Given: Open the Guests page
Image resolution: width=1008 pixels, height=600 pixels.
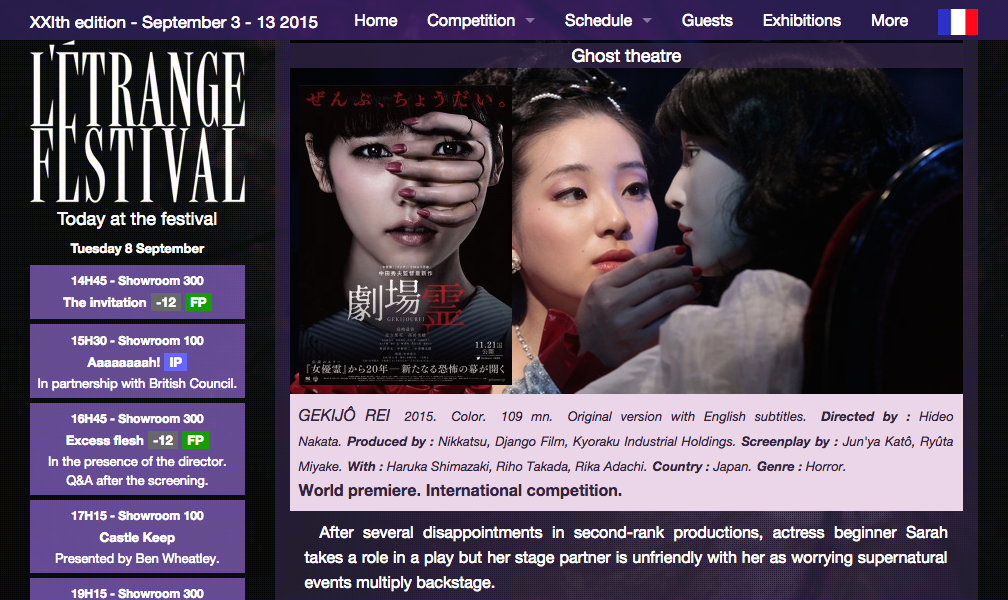Looking at the screenshot, I should 706,21.
